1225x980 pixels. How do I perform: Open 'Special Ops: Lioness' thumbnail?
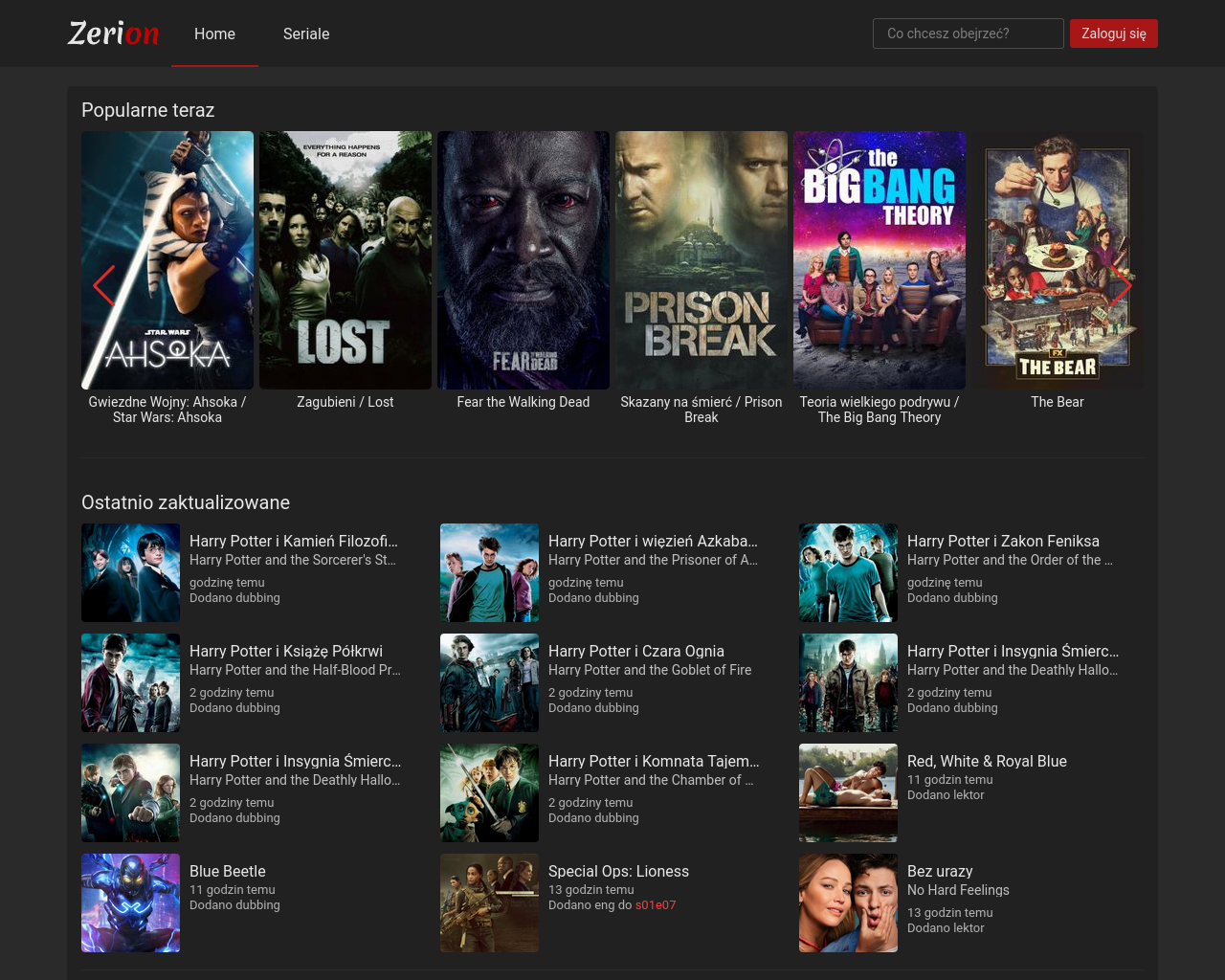489,902
